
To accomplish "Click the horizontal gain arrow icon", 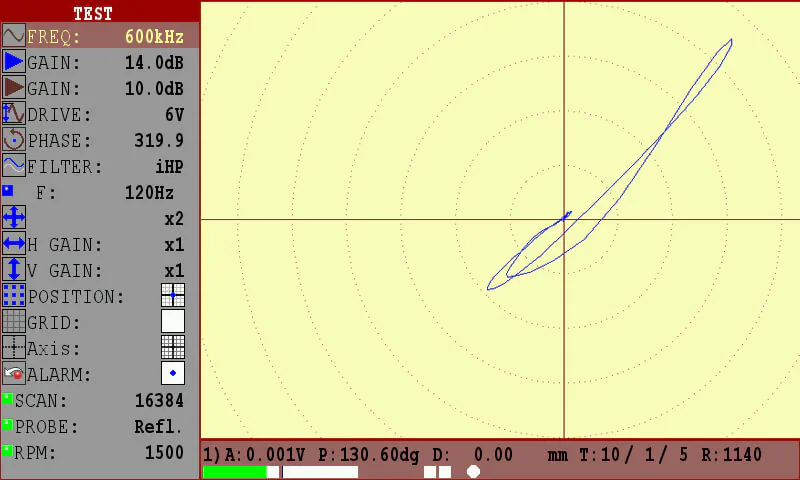I will 13,244.
